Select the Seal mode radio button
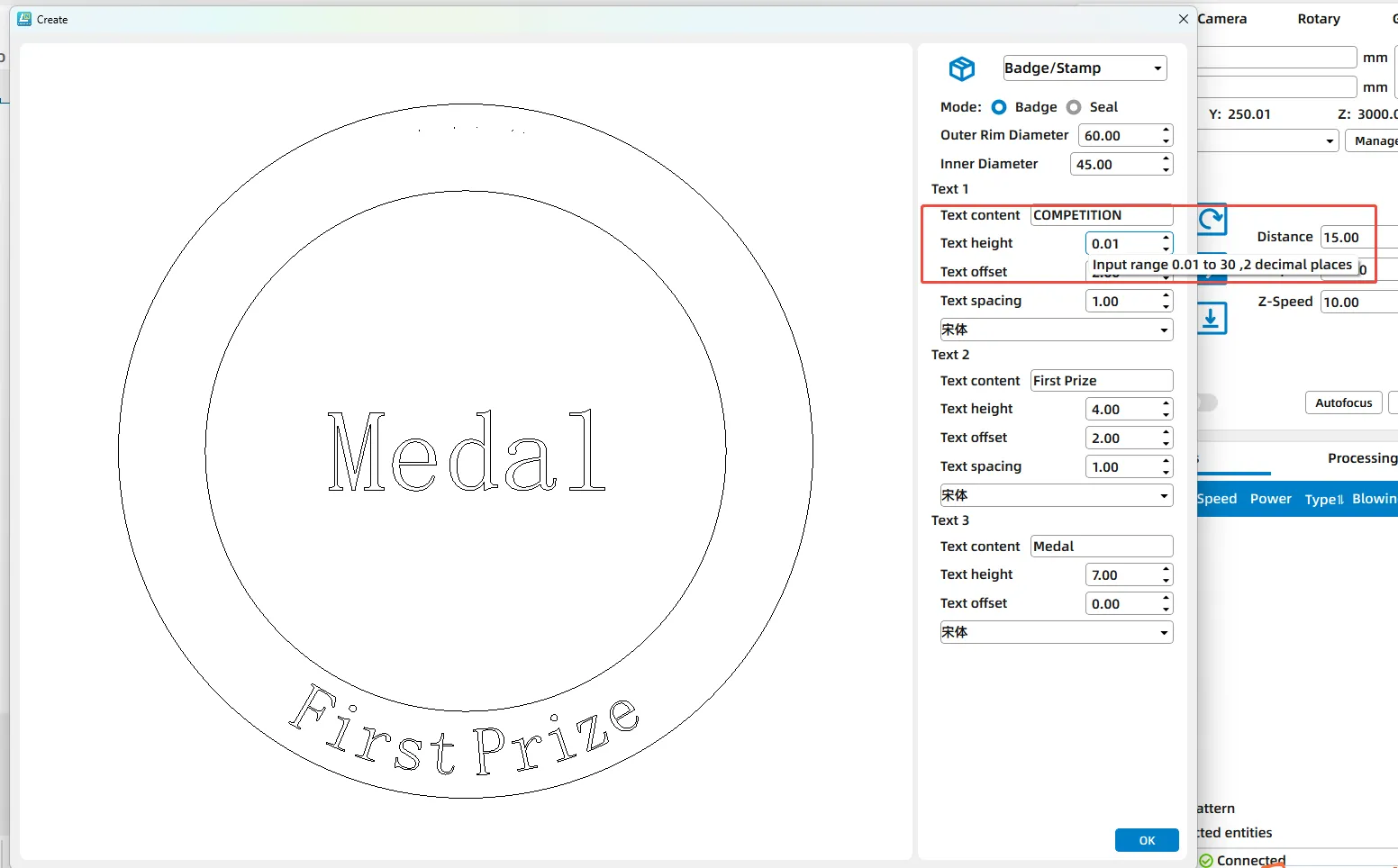The image size is (1398, 868). (1074, 107)
